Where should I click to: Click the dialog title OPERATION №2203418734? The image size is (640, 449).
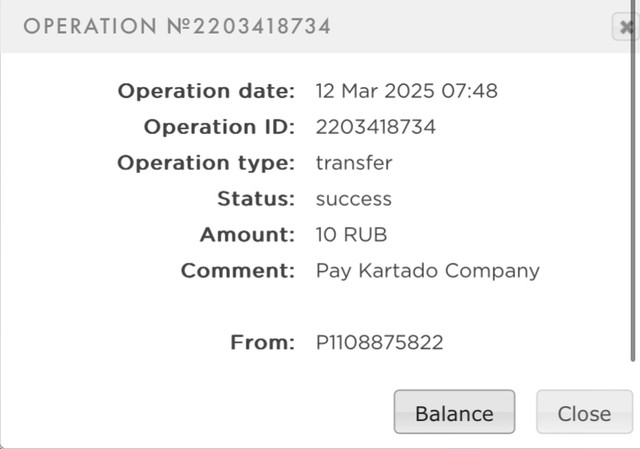[x=177, y=27]
